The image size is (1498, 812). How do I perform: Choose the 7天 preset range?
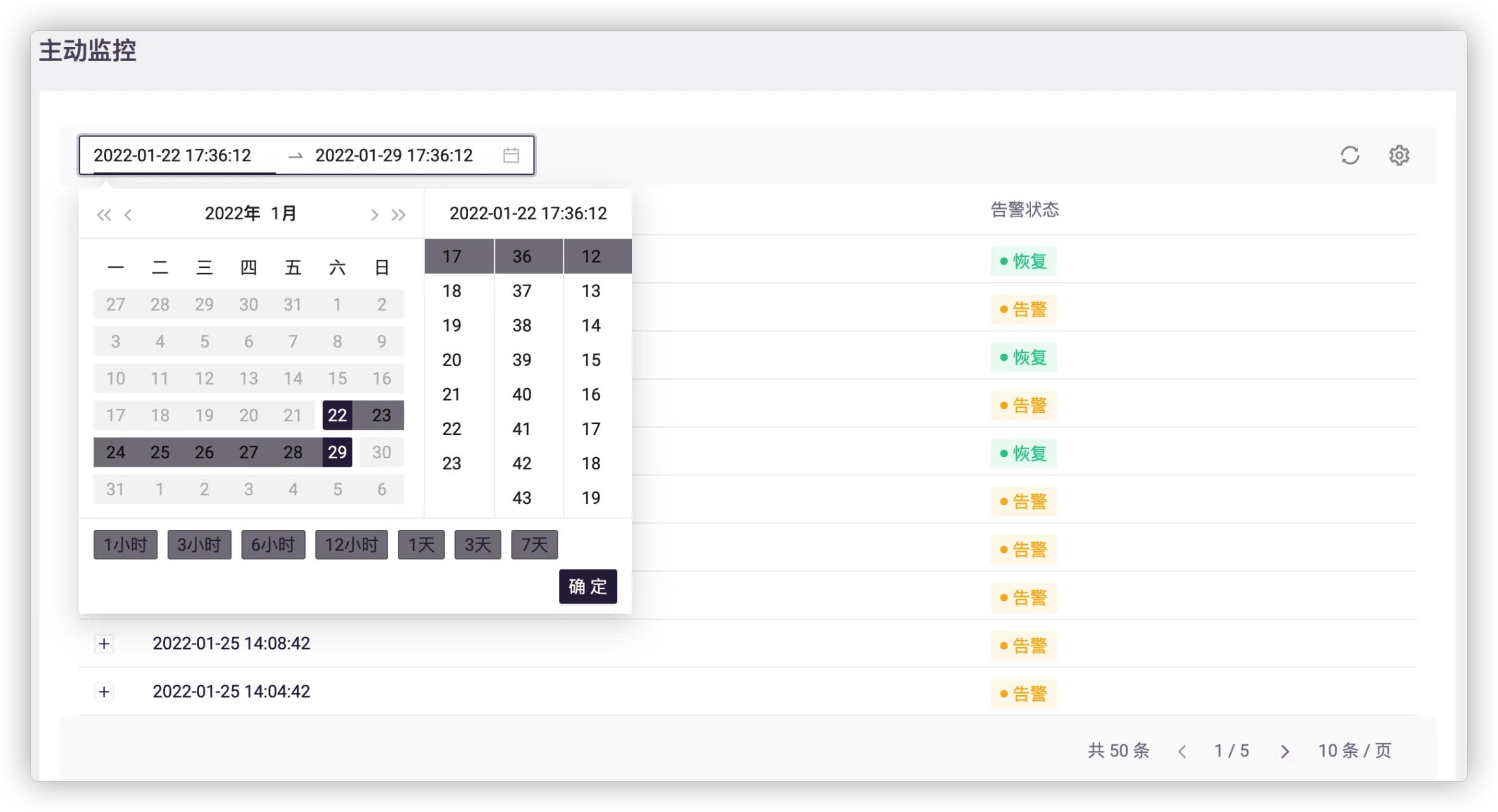point(534,545)
